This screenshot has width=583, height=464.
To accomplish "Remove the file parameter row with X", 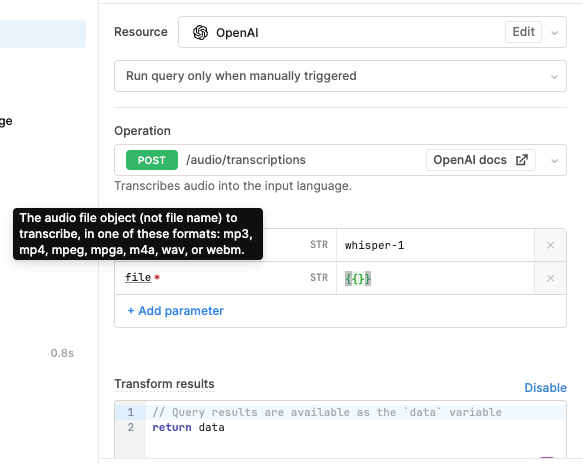I will [x=550, y=278].
